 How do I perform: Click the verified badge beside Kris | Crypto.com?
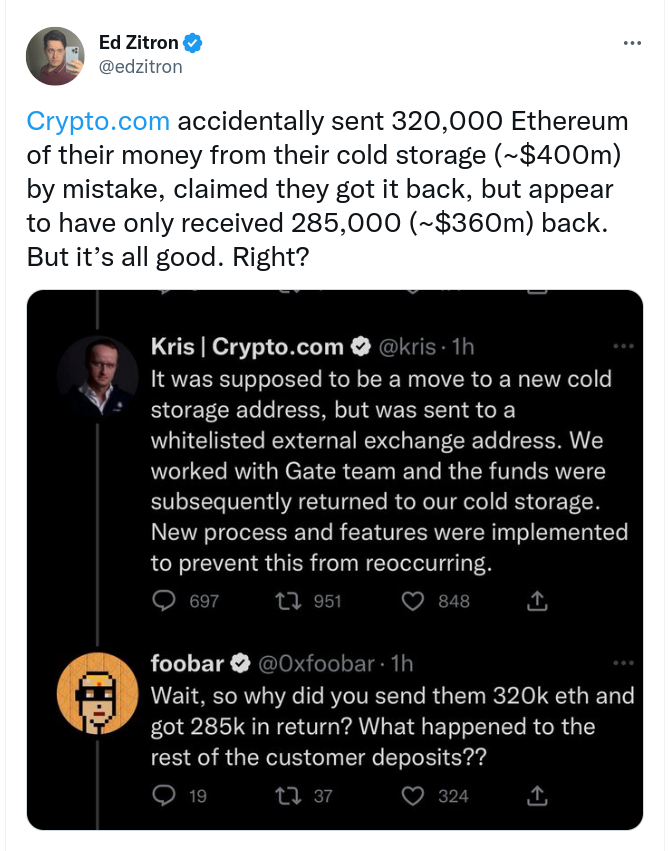(359, 347)
